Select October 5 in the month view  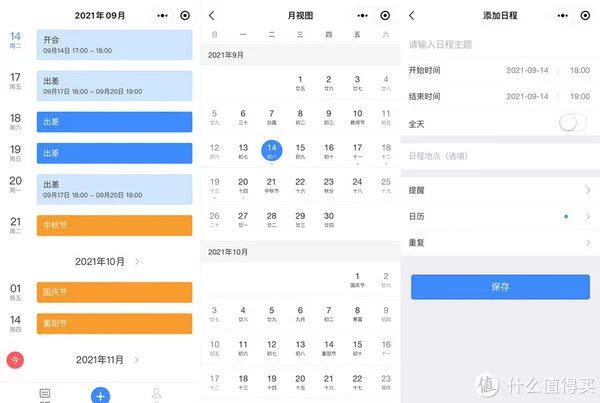272,314
